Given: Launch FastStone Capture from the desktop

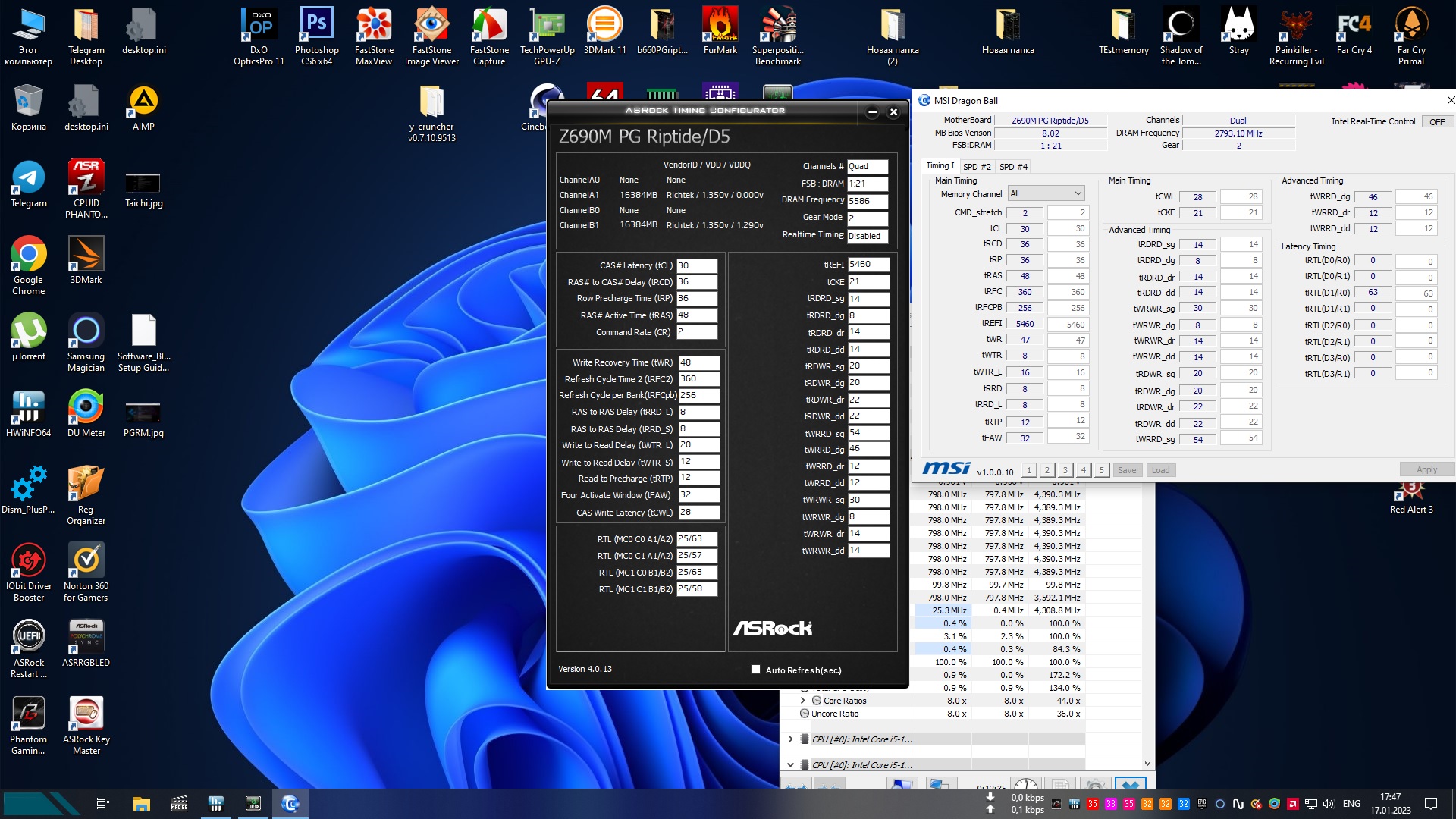Looking at the screenshot, I should tap(489, 36).
